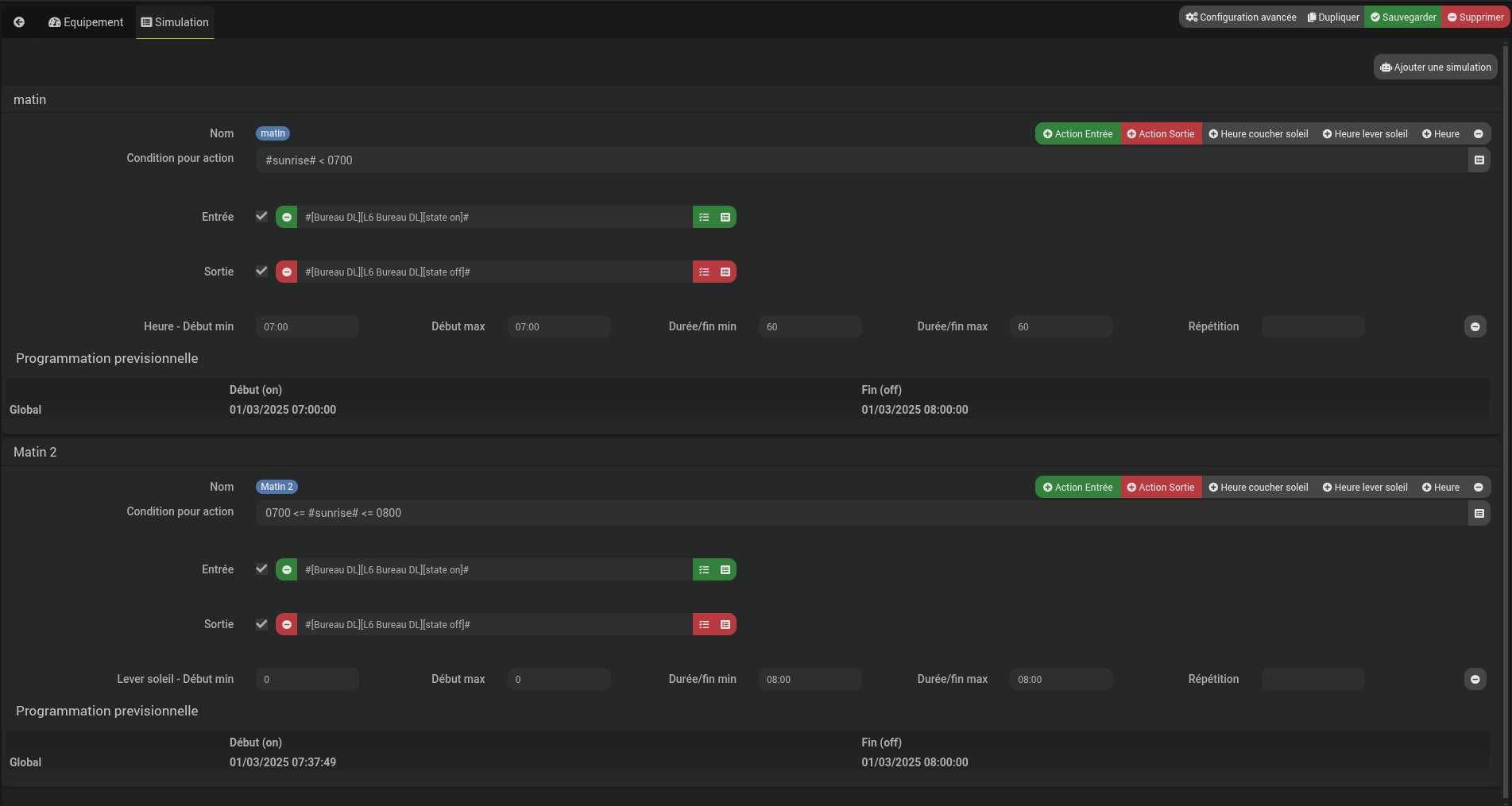Switch to the Equipement tab
Screen dimensions: 1512x806
click(86, 22)
